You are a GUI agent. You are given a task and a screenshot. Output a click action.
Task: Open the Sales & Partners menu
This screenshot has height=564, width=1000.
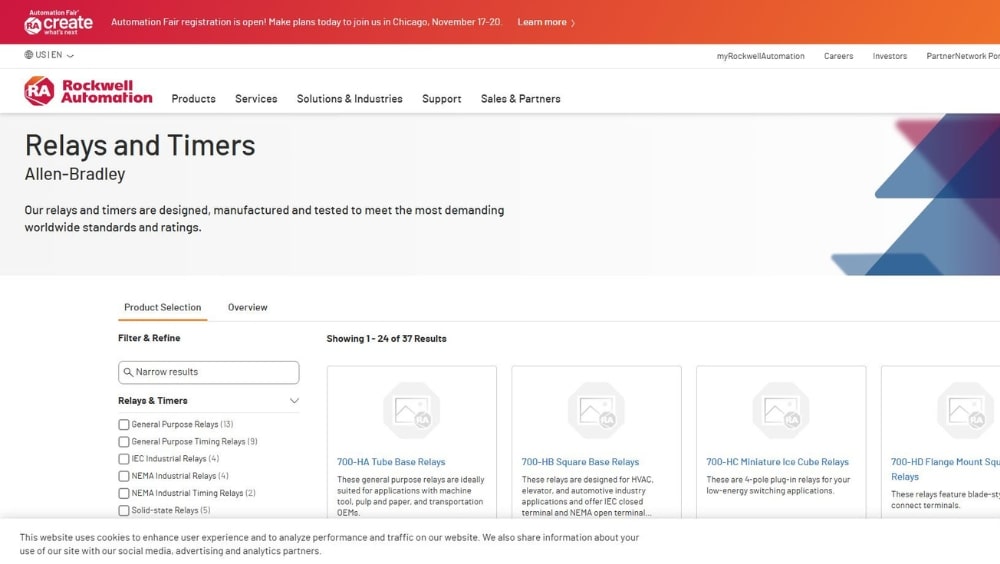click(x=520, y=99)
